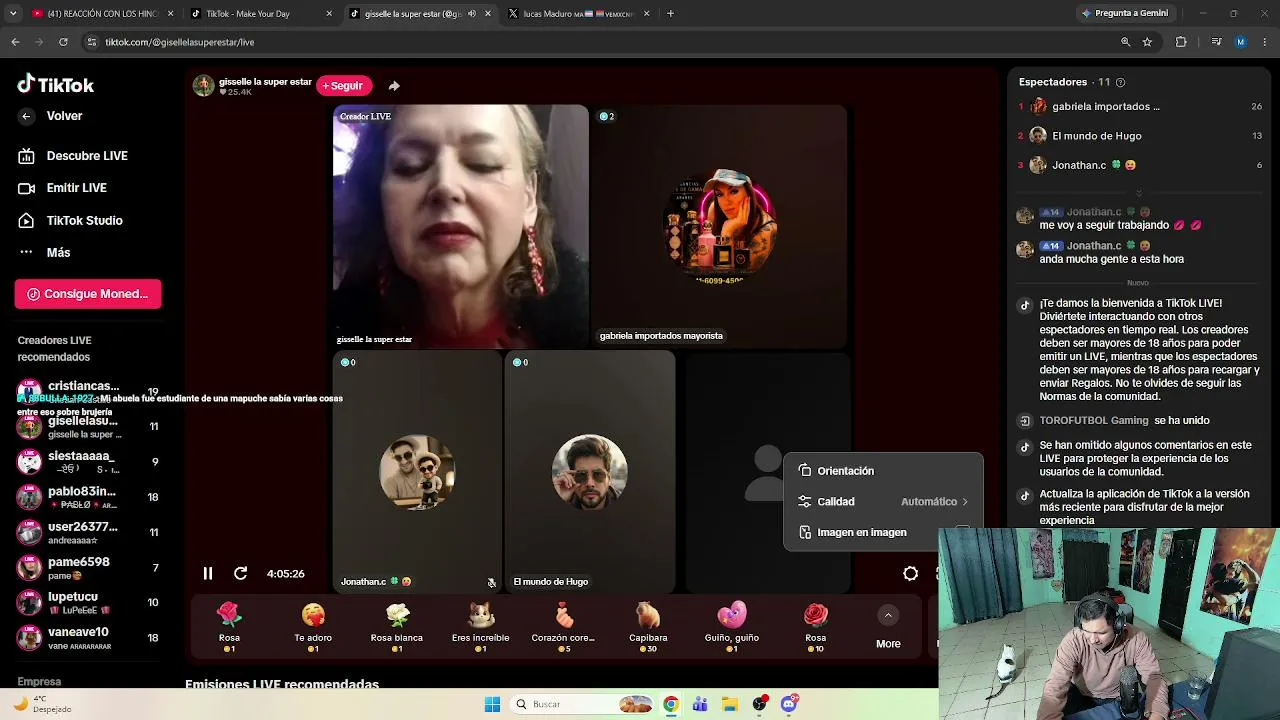Open recommended creator user26377...
This screenshot has width=1280, height=720.
click(x=88, y=532)
